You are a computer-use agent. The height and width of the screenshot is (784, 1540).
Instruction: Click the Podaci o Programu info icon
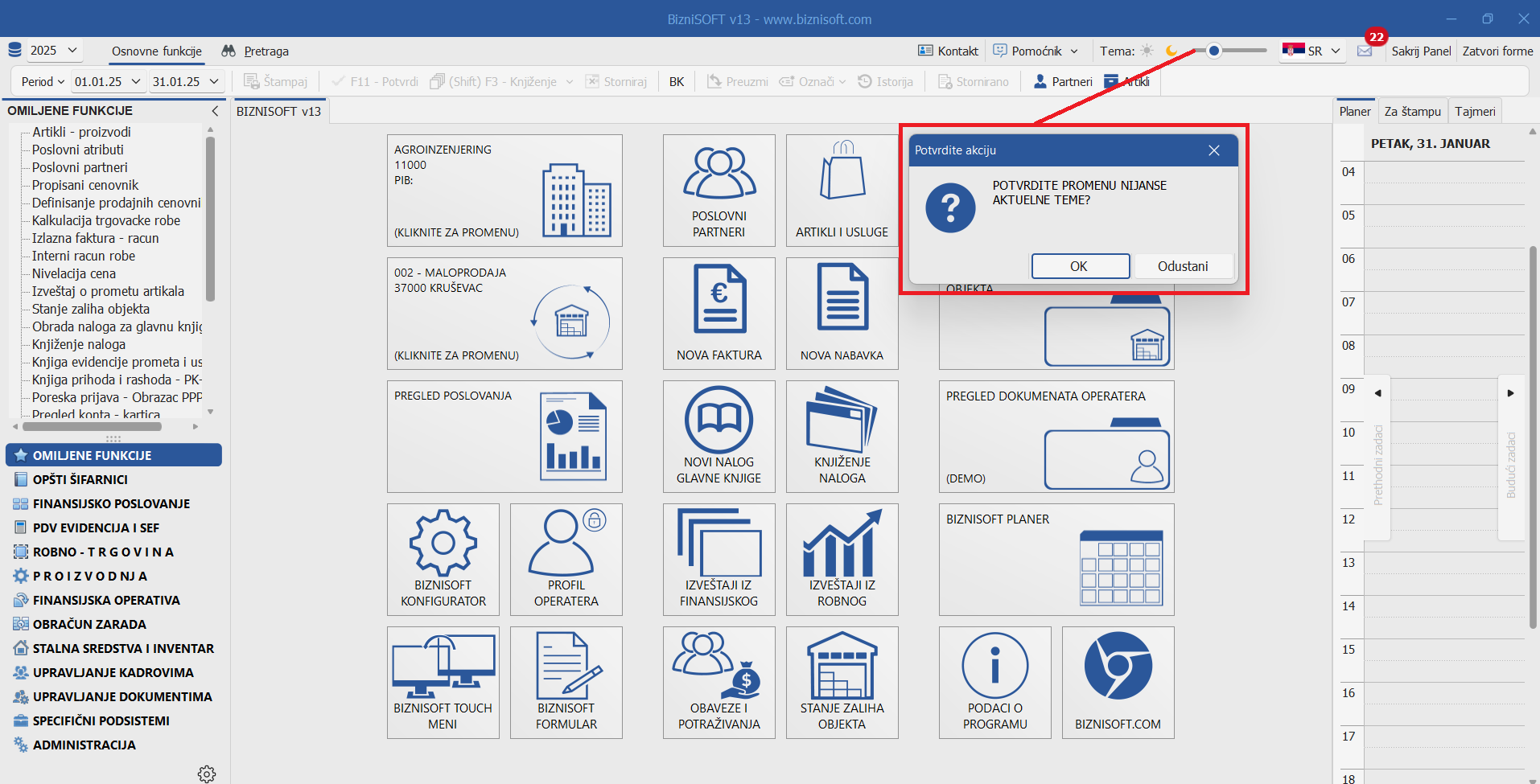[x=994, y=666]
